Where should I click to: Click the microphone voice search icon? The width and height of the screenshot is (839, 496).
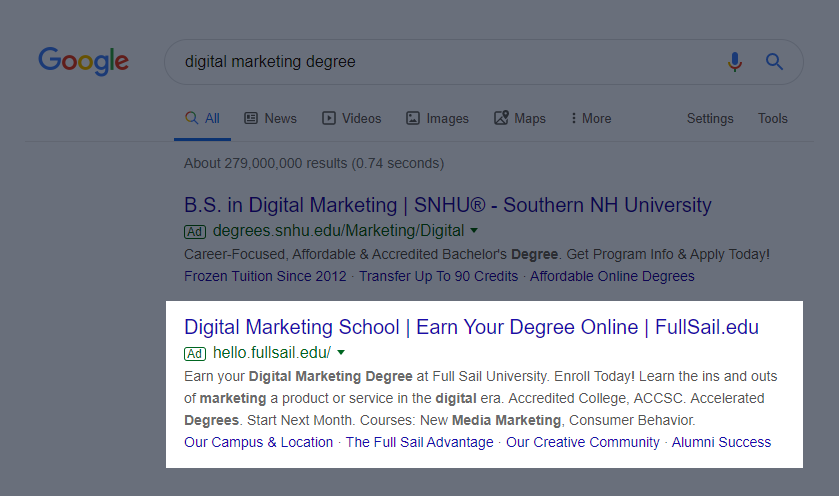[735, 62]
